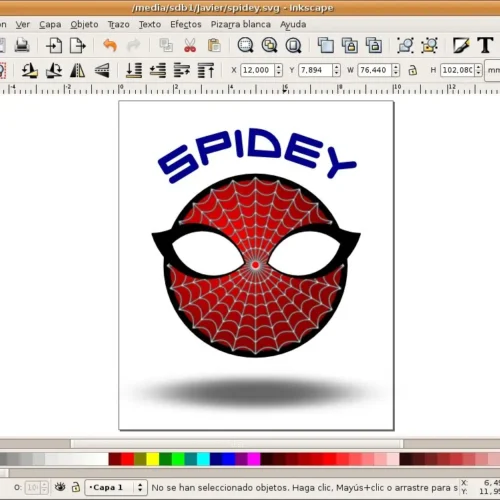Pick the bright green palette swatch

(178, 459)
